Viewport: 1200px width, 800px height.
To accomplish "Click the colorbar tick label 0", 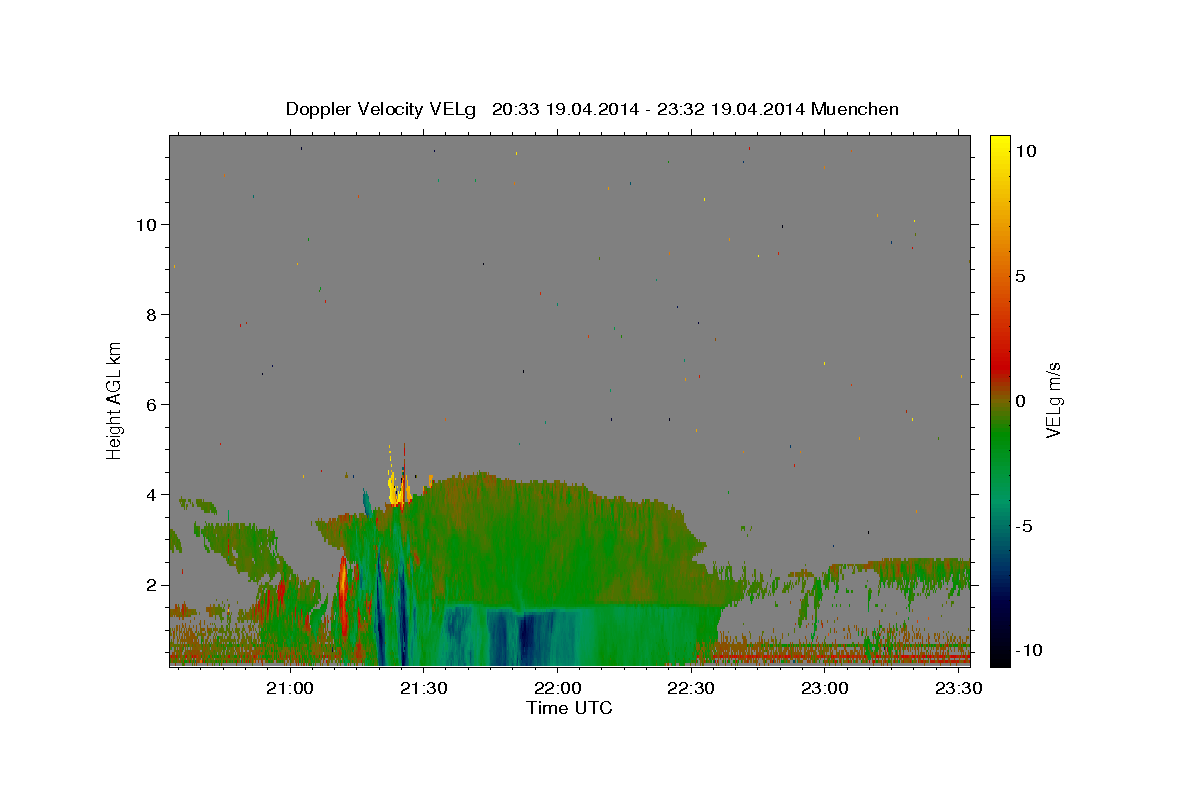I will (x=1020, y=401).
